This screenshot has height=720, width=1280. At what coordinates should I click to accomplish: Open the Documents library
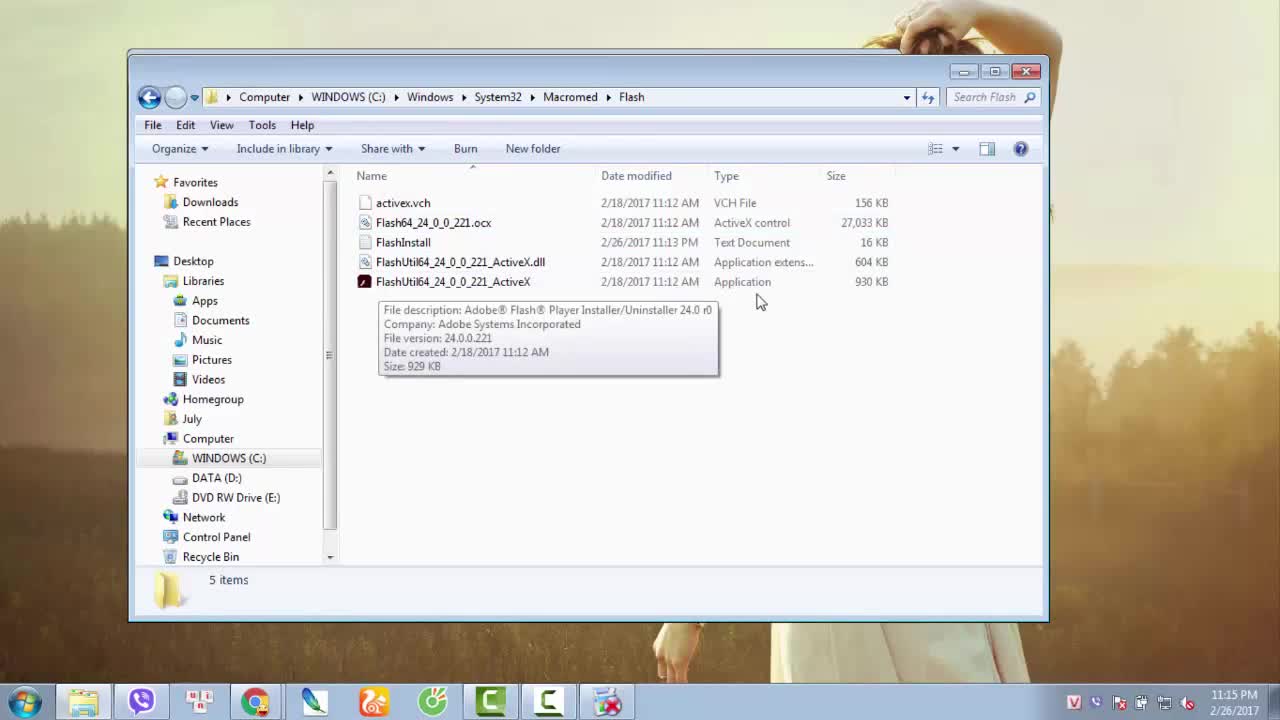220,320
